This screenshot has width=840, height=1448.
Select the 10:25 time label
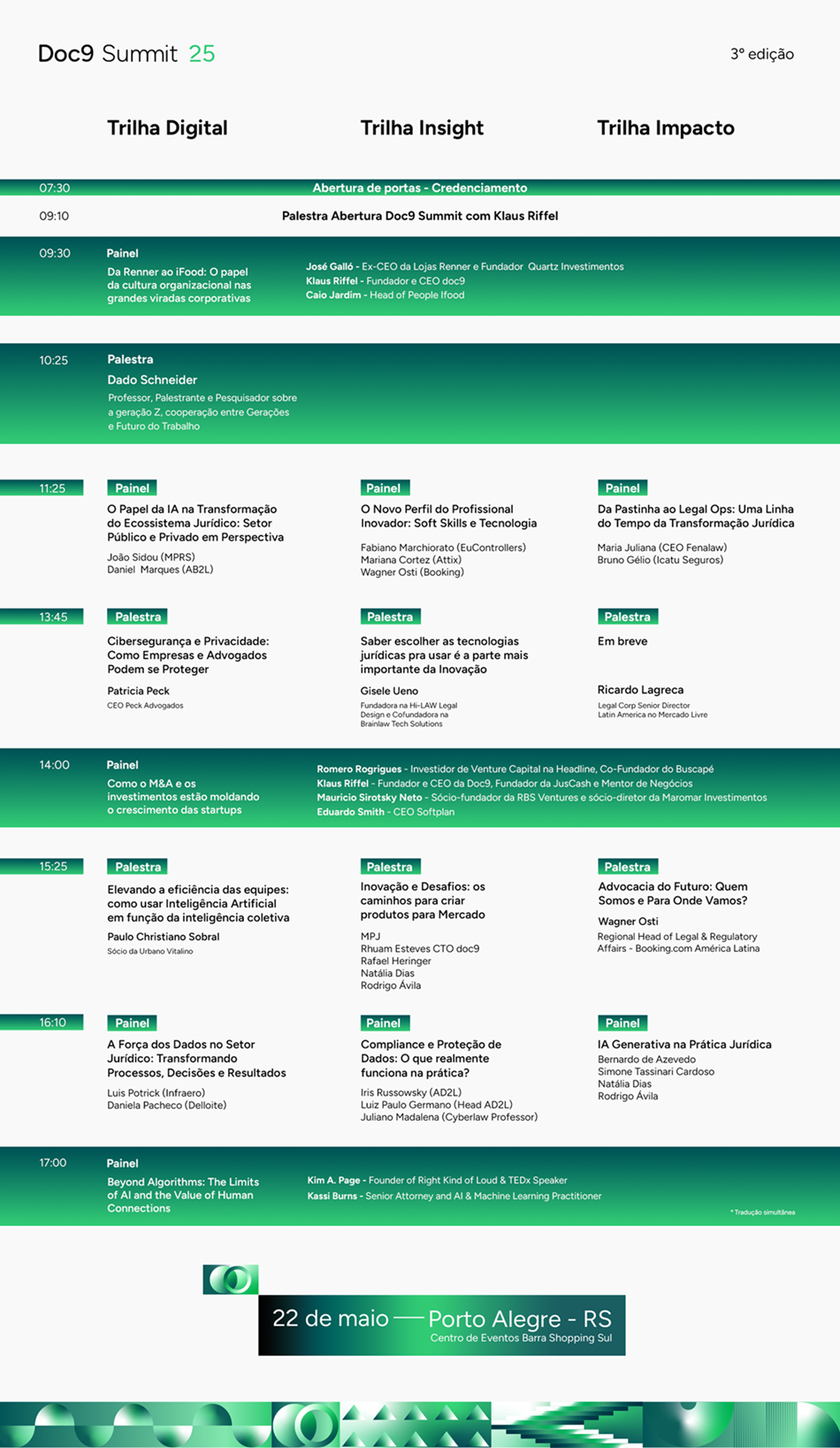54,360
